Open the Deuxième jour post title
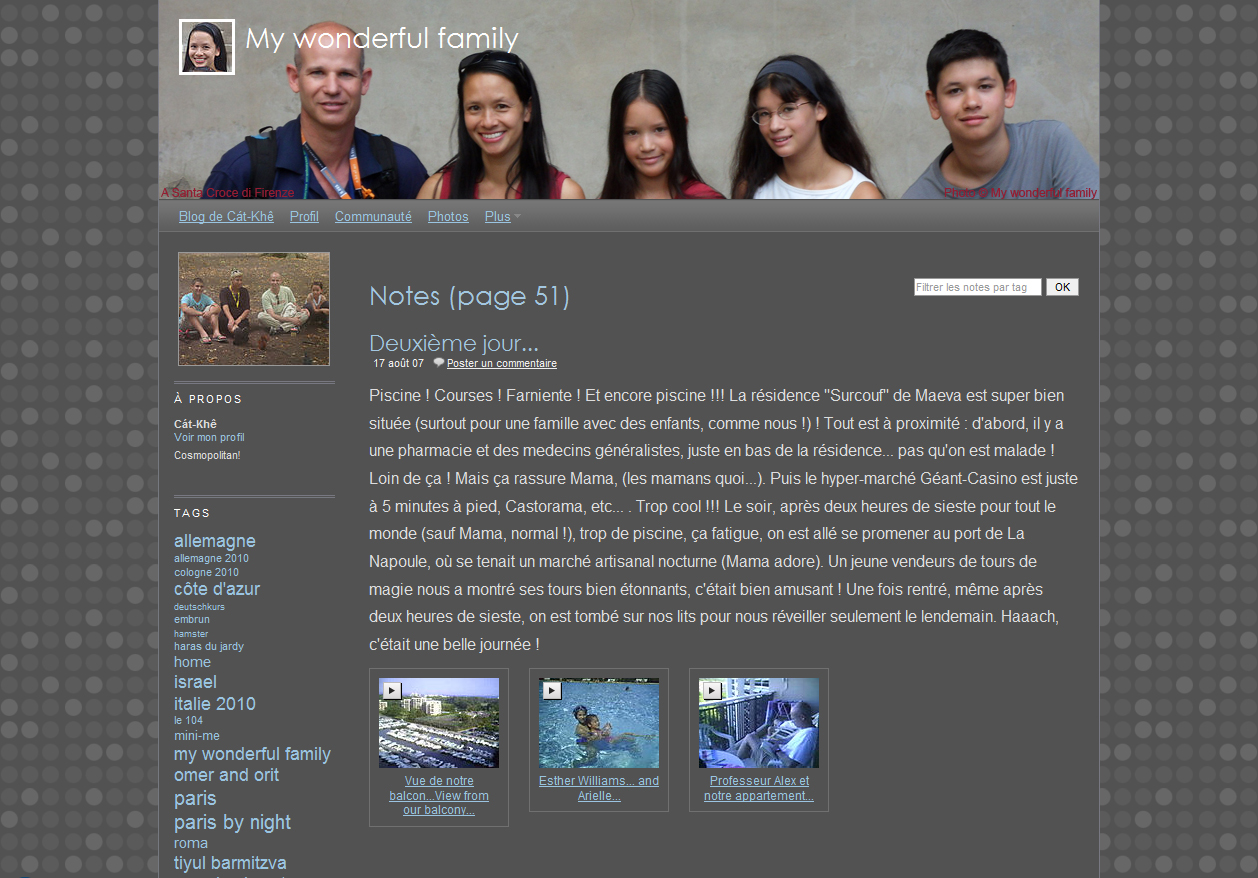Viewport: 1258px width, 878px height. (x=453, y=344)
